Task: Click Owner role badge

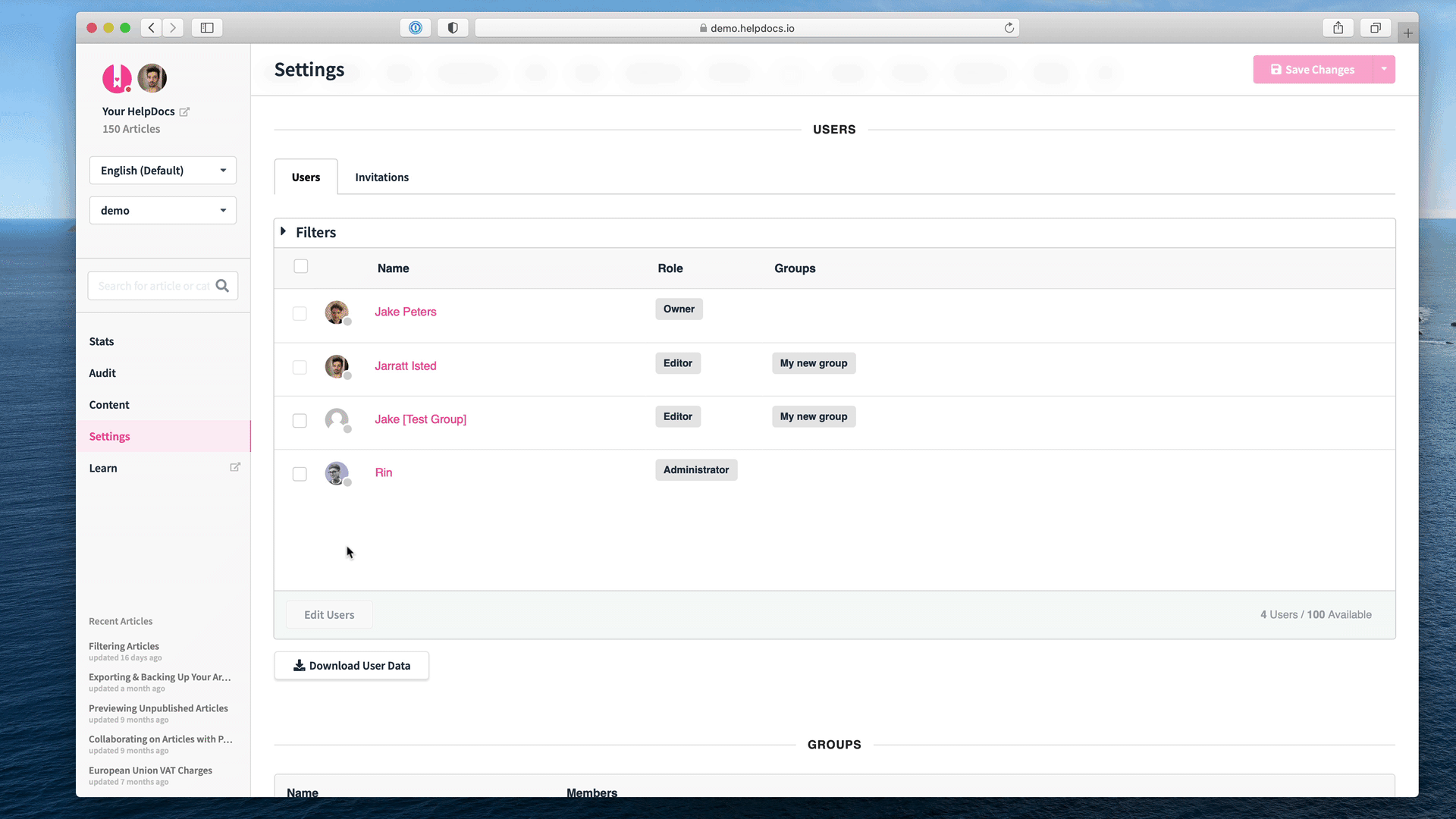Action: (x=679, y=309)
